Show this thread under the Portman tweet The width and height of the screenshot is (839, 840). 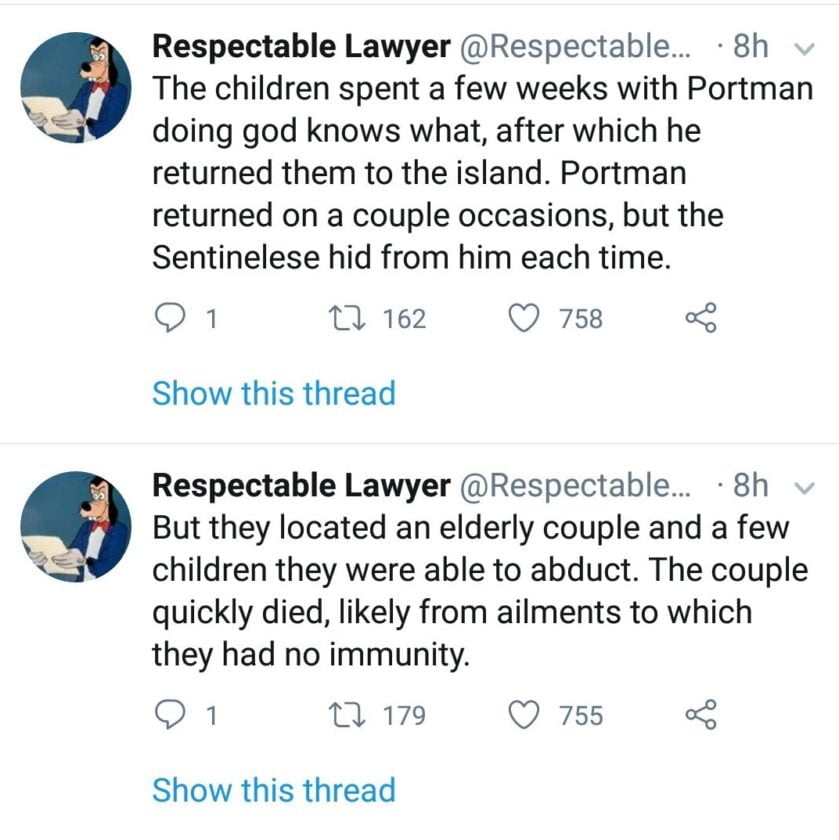click(273, 393)
